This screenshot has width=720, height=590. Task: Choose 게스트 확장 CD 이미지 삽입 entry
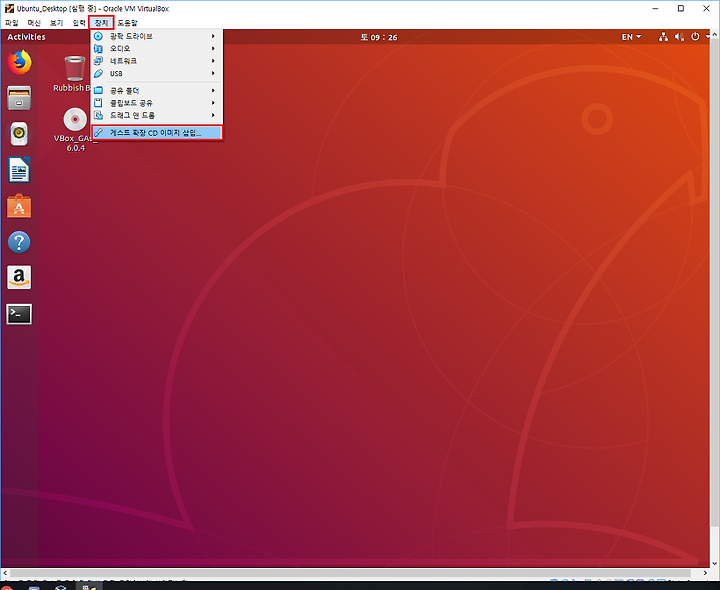[x=157, y=133]
